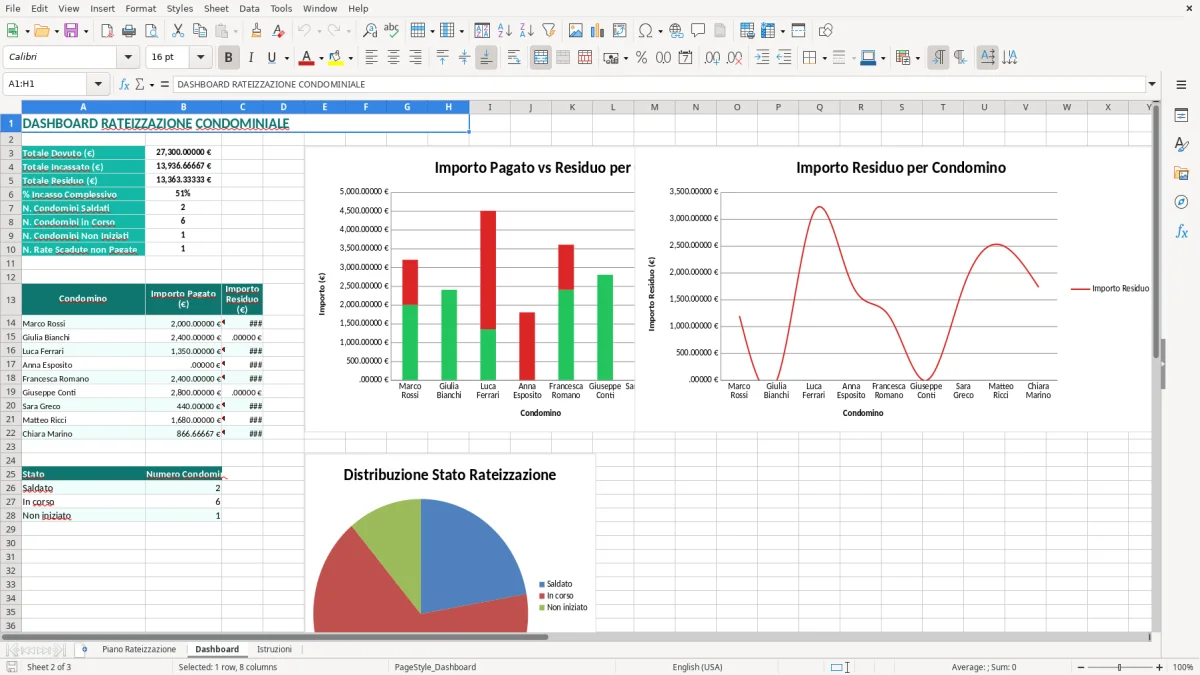
Task: Expand the Font Color dropdown arrow
Action: coord(321,58)
